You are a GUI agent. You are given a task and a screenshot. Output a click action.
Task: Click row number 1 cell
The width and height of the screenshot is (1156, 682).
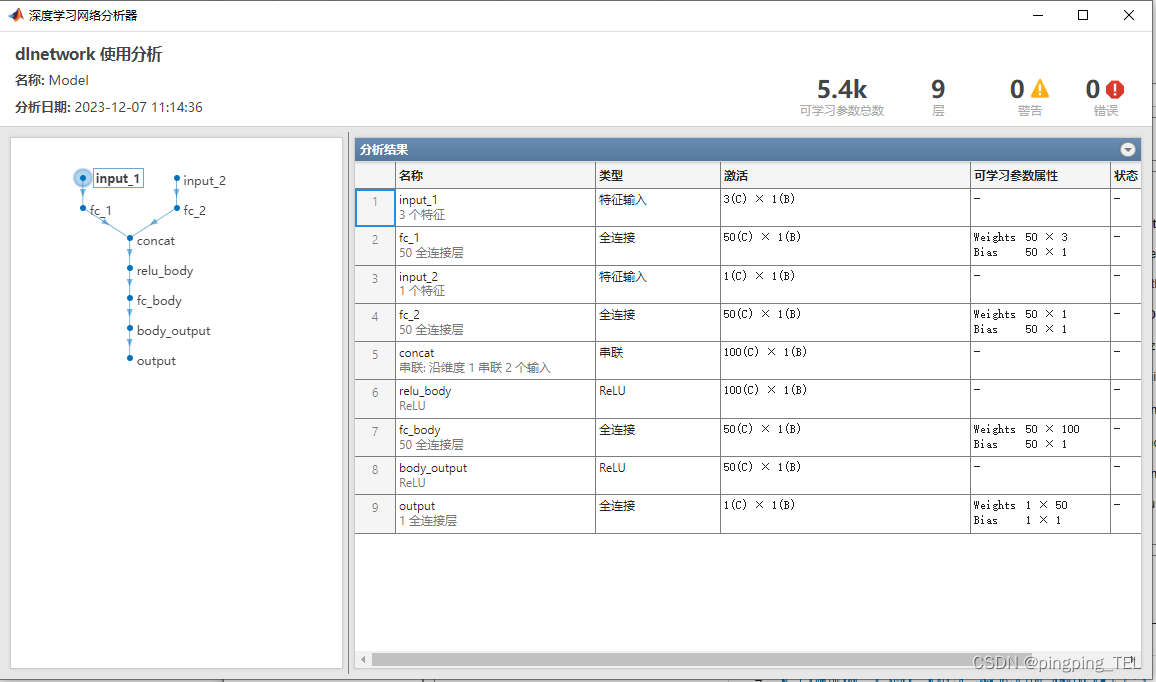(375, 207)
